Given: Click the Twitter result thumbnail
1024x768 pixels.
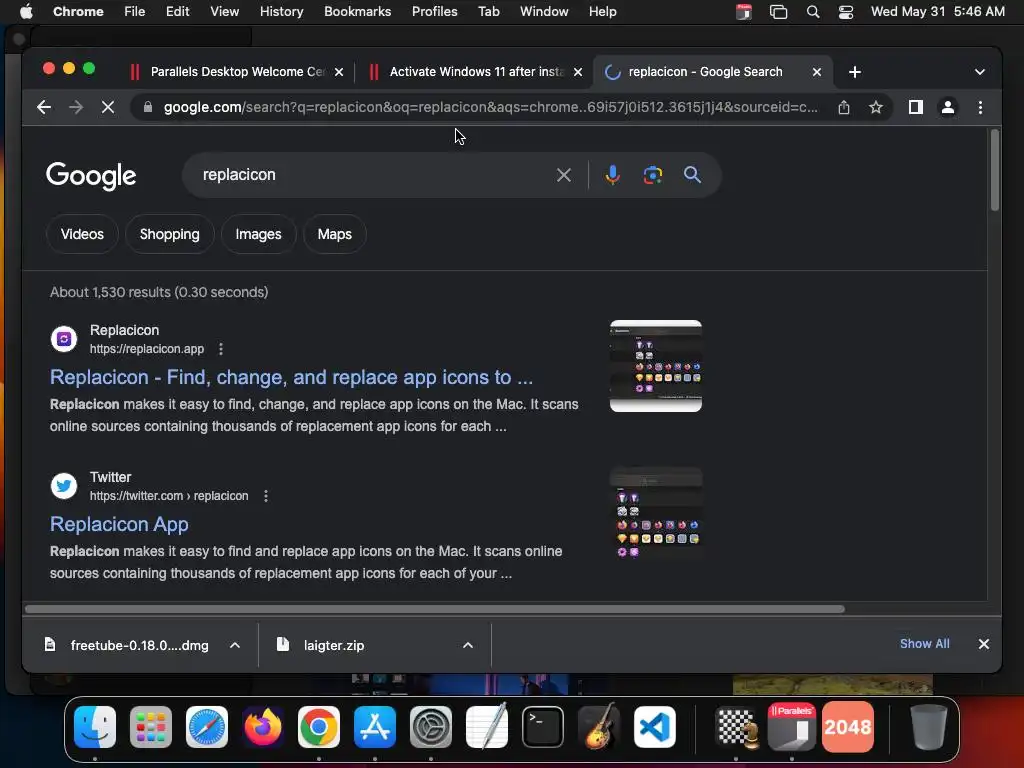Looking at the screenshot, I should pos(656,513).
